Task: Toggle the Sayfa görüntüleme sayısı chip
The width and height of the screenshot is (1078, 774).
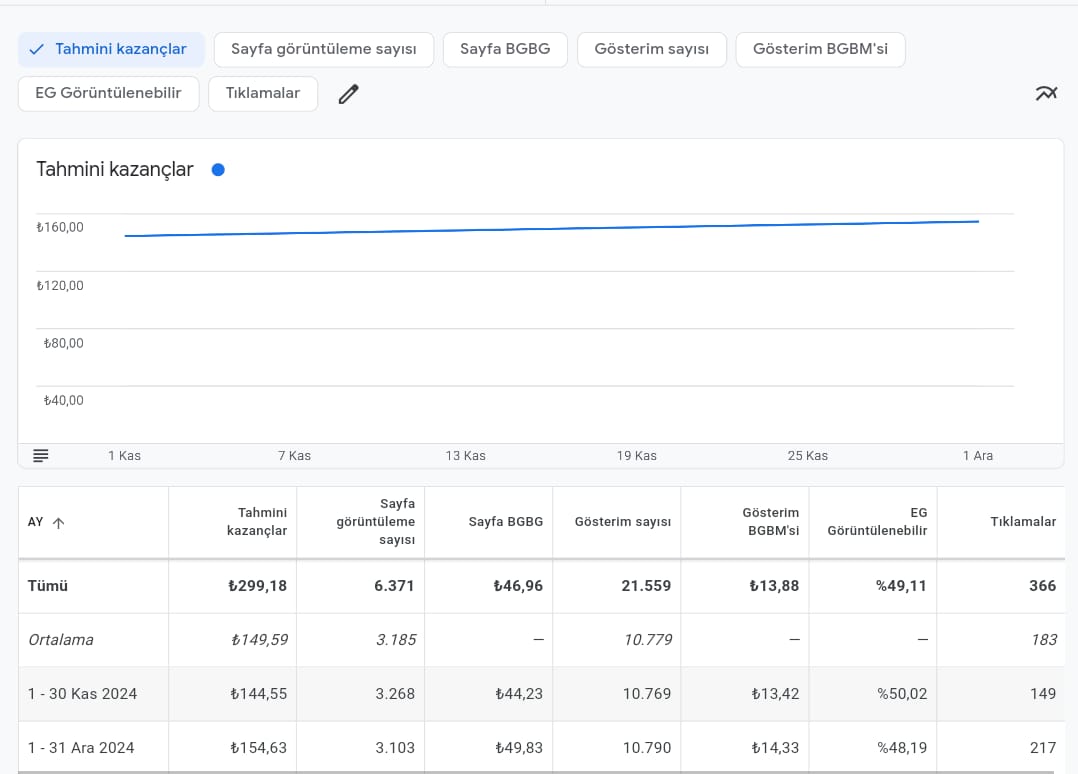Action: click(324, 49)
